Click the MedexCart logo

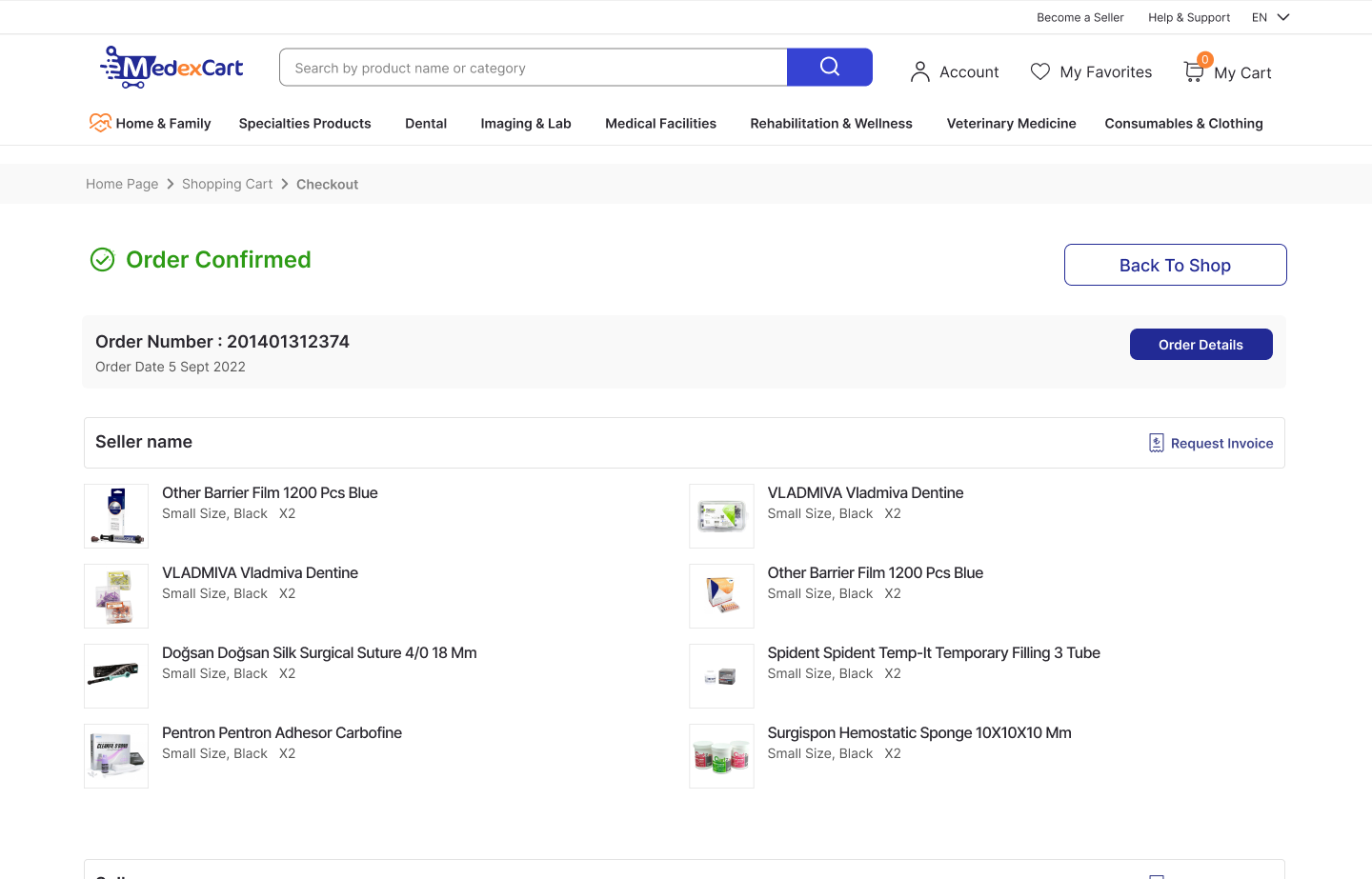171,68
